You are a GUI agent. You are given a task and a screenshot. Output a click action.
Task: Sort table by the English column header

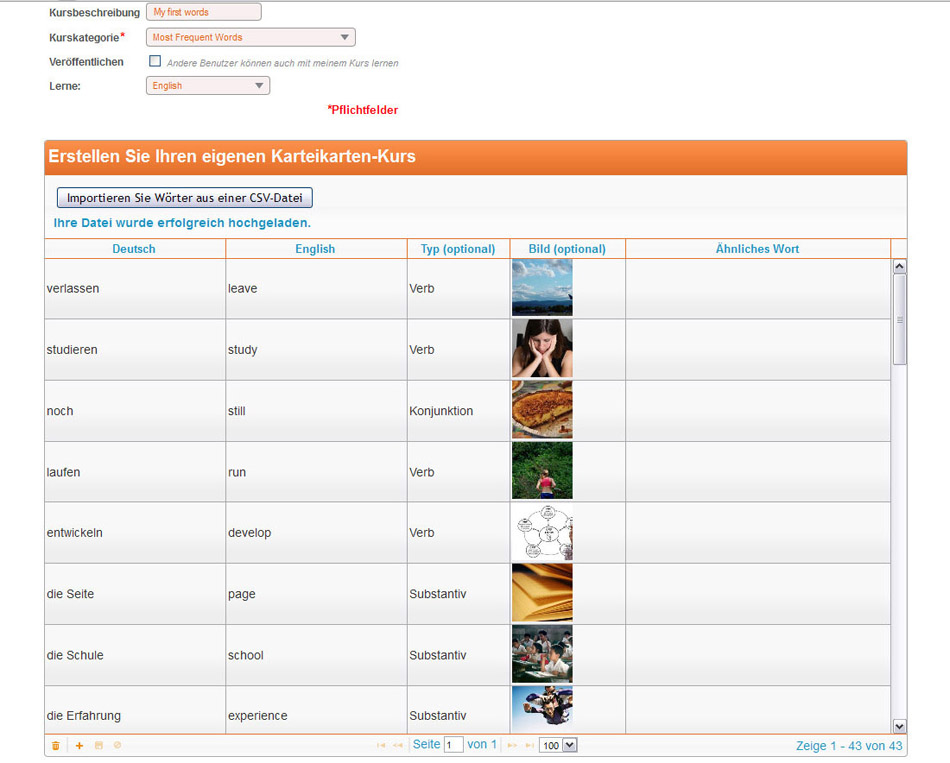pos(315,249)
